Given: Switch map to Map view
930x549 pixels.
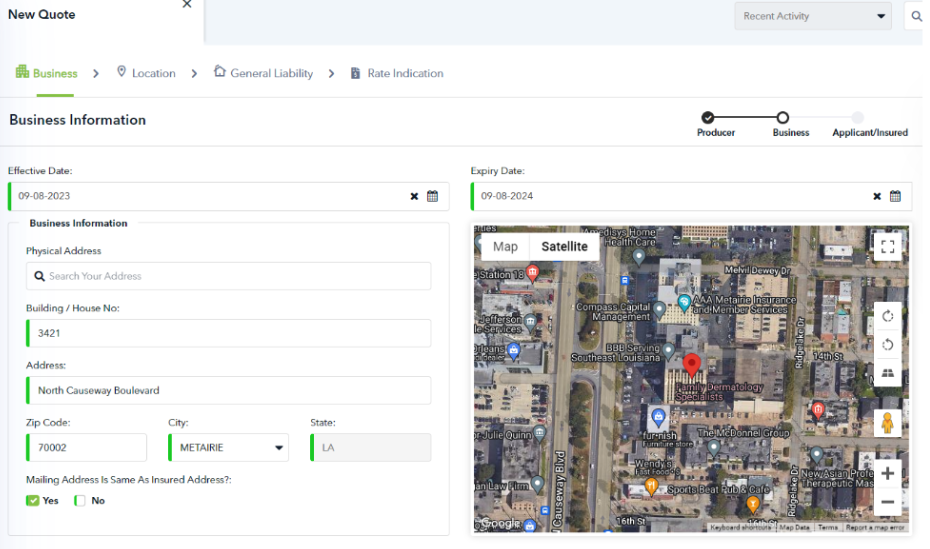Looking at the screenshot, I should (505, 247).
